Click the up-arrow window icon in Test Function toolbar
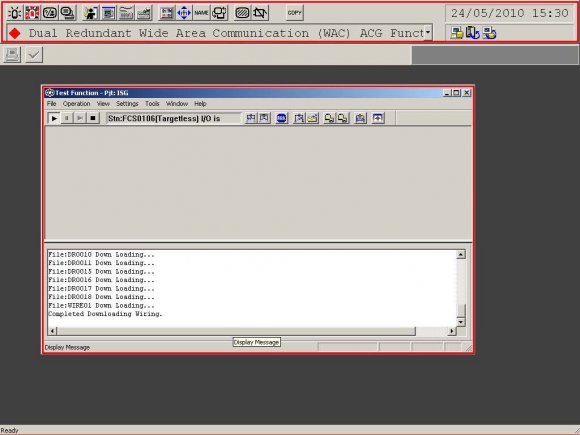This screenshot has height=435, width=580. click(378, 118)
